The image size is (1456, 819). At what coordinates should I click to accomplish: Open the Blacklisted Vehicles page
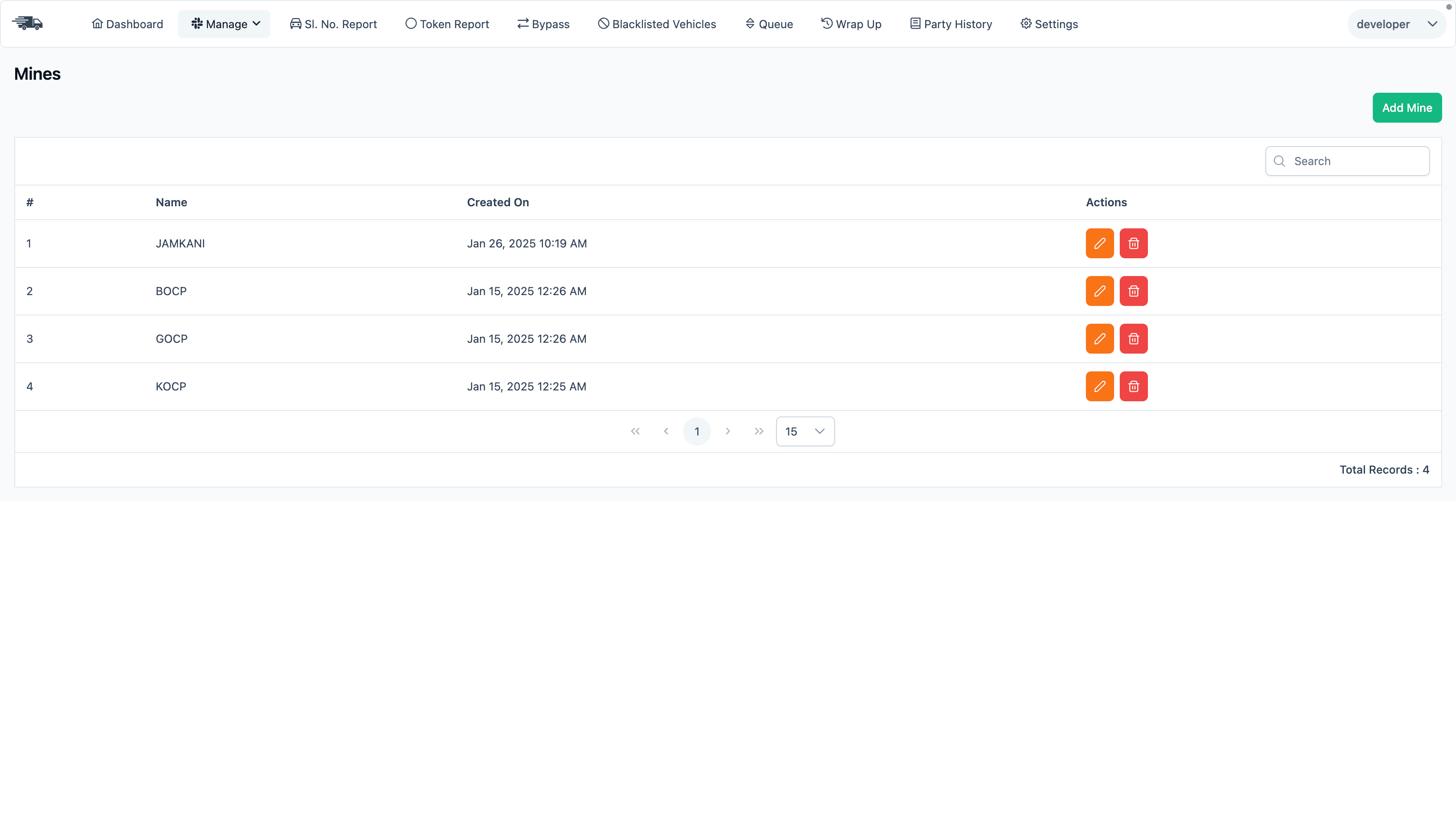(657, 24)
